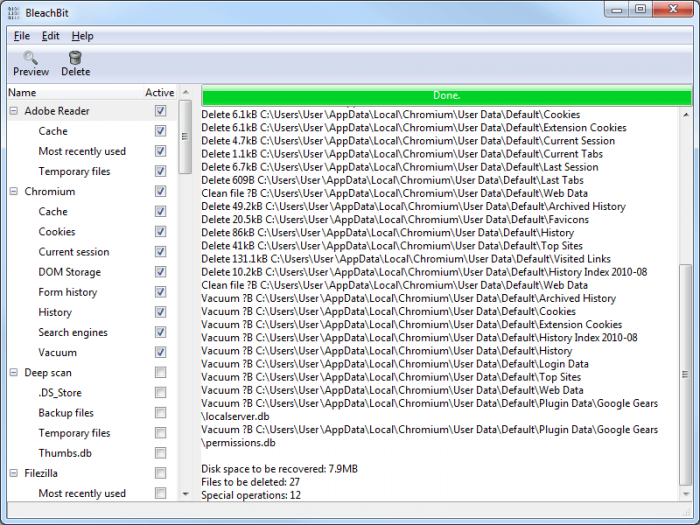Select the Chromium tree item
Screen dimensions: 700x525
pos(50,191)
